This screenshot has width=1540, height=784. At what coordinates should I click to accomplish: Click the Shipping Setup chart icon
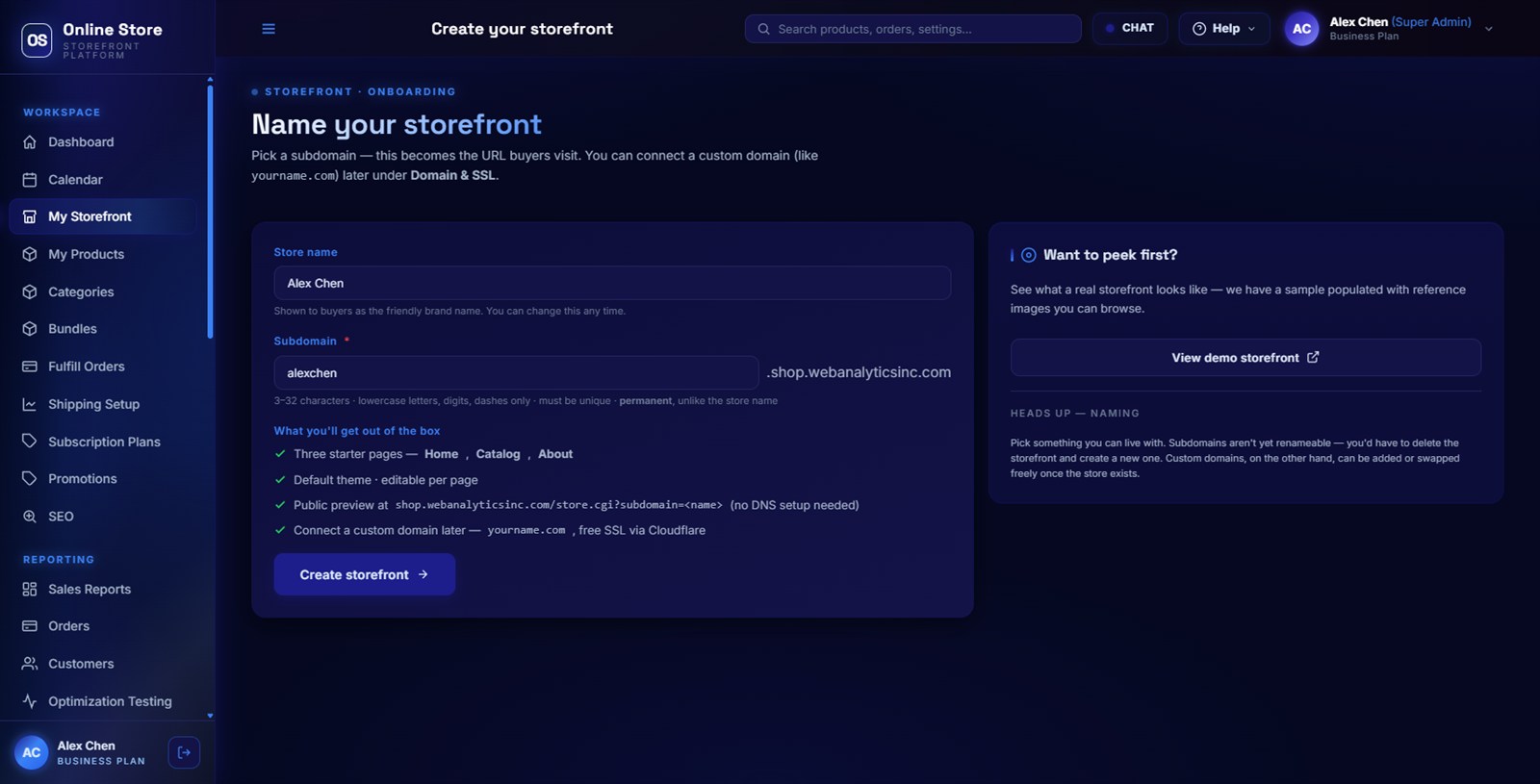point(30,404)
